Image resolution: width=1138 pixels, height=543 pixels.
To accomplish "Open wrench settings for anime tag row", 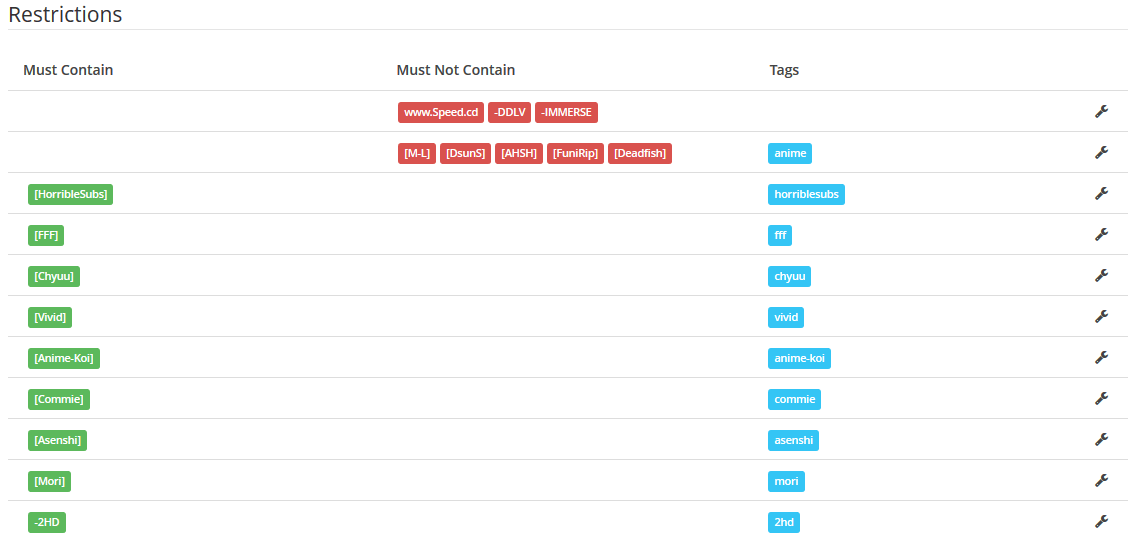I will click(x=1101, y=152).
